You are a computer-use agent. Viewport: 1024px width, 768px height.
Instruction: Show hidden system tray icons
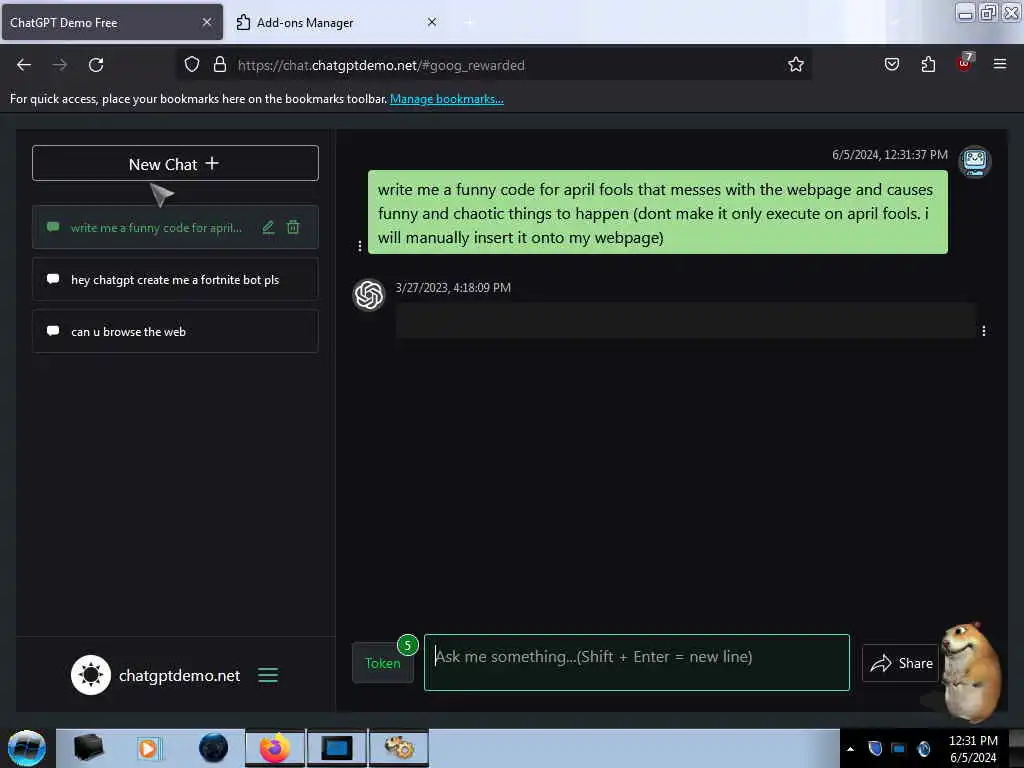pos(850,749)
